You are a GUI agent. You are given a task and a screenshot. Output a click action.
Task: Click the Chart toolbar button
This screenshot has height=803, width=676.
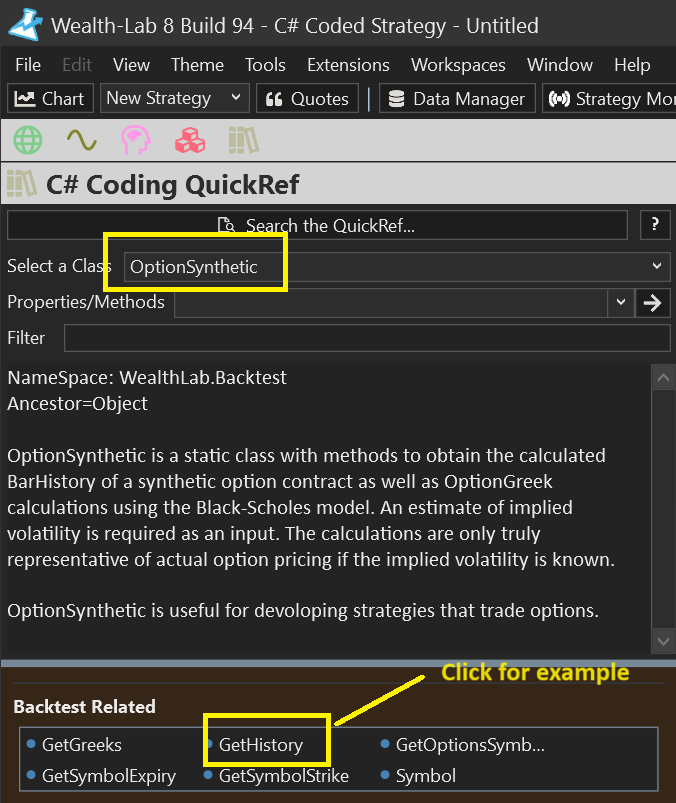(50, 98)
